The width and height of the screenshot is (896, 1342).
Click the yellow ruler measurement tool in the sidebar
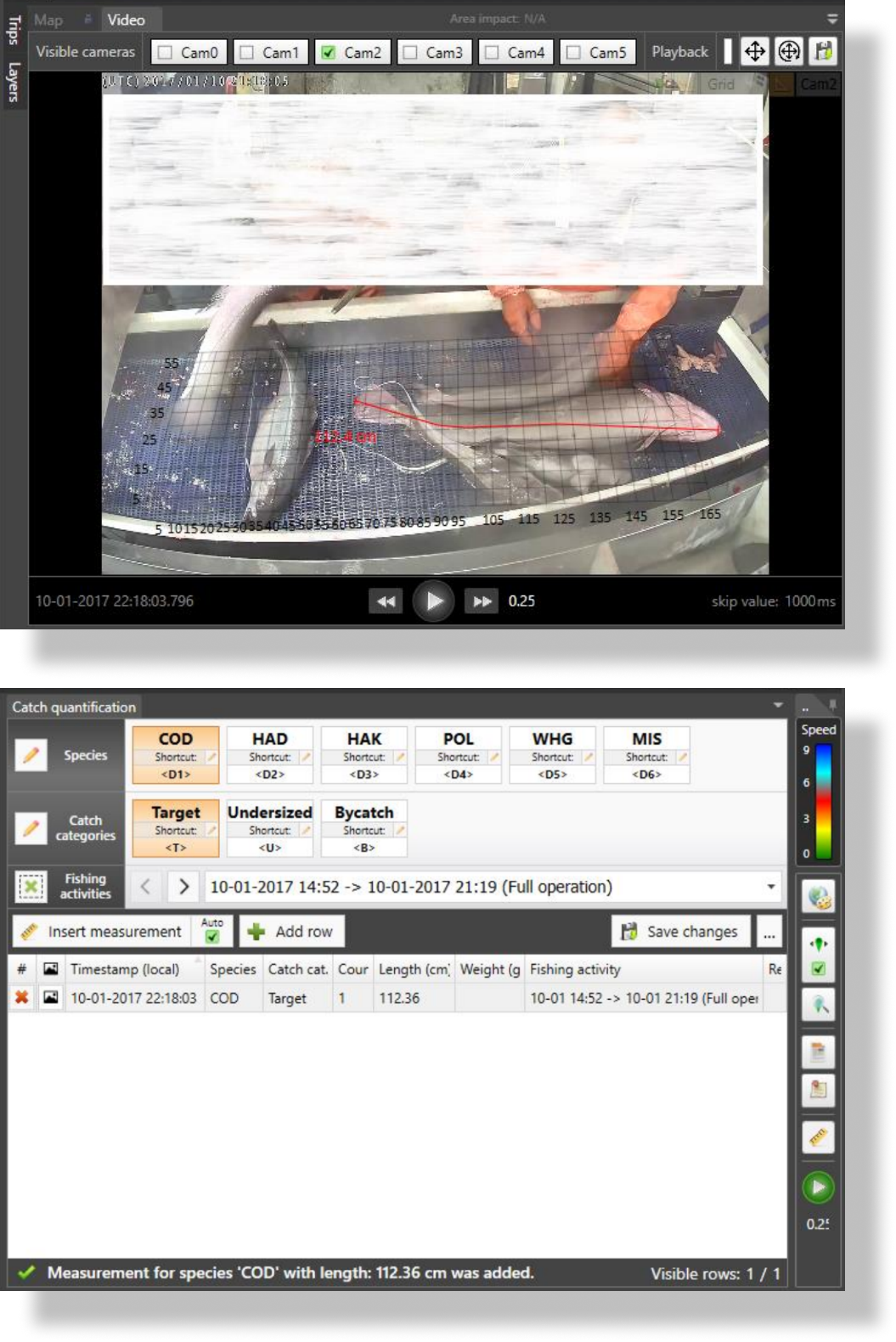tap(819, 1137)
